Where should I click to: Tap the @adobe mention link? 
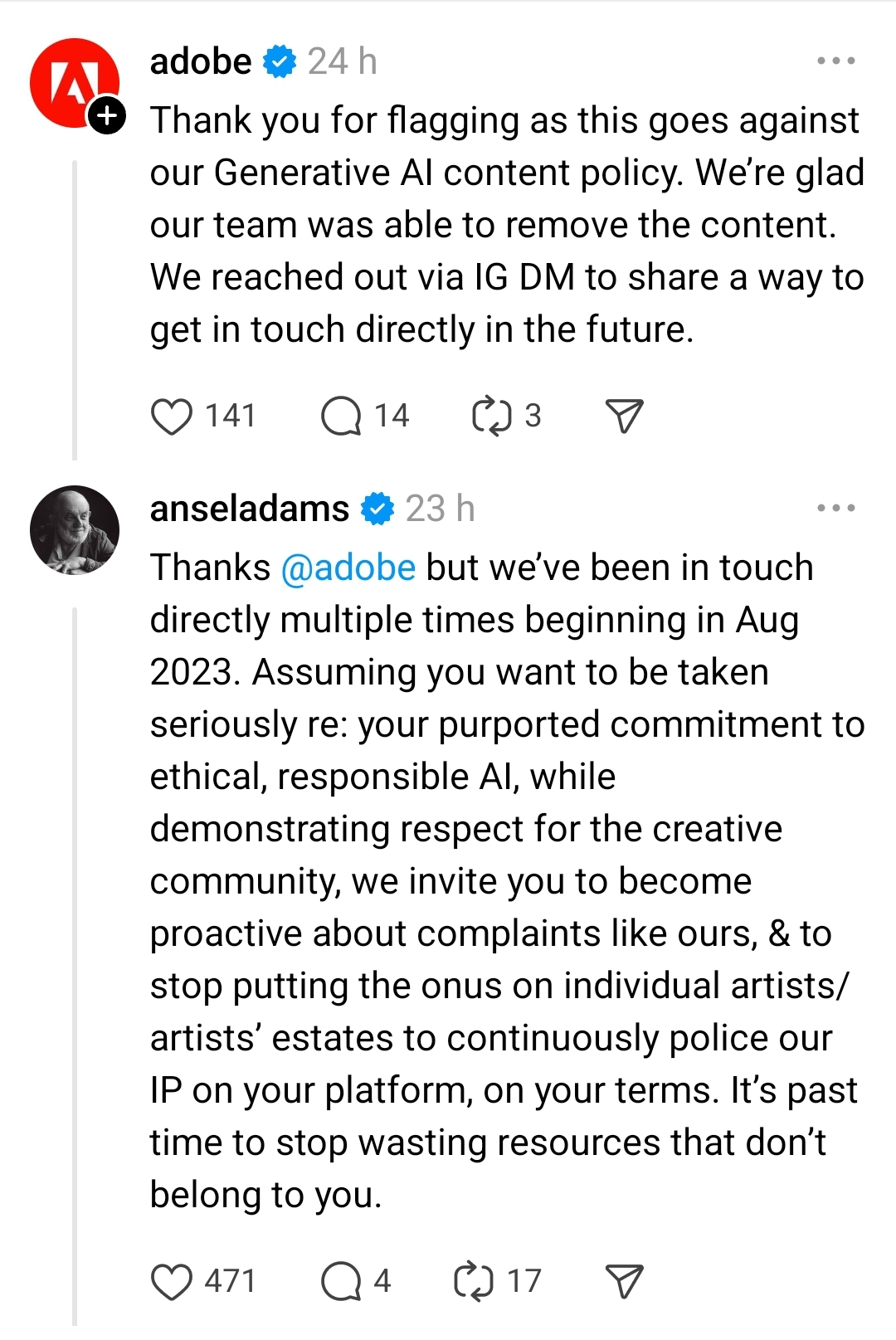pyautogui.click(x=348, y=568)
